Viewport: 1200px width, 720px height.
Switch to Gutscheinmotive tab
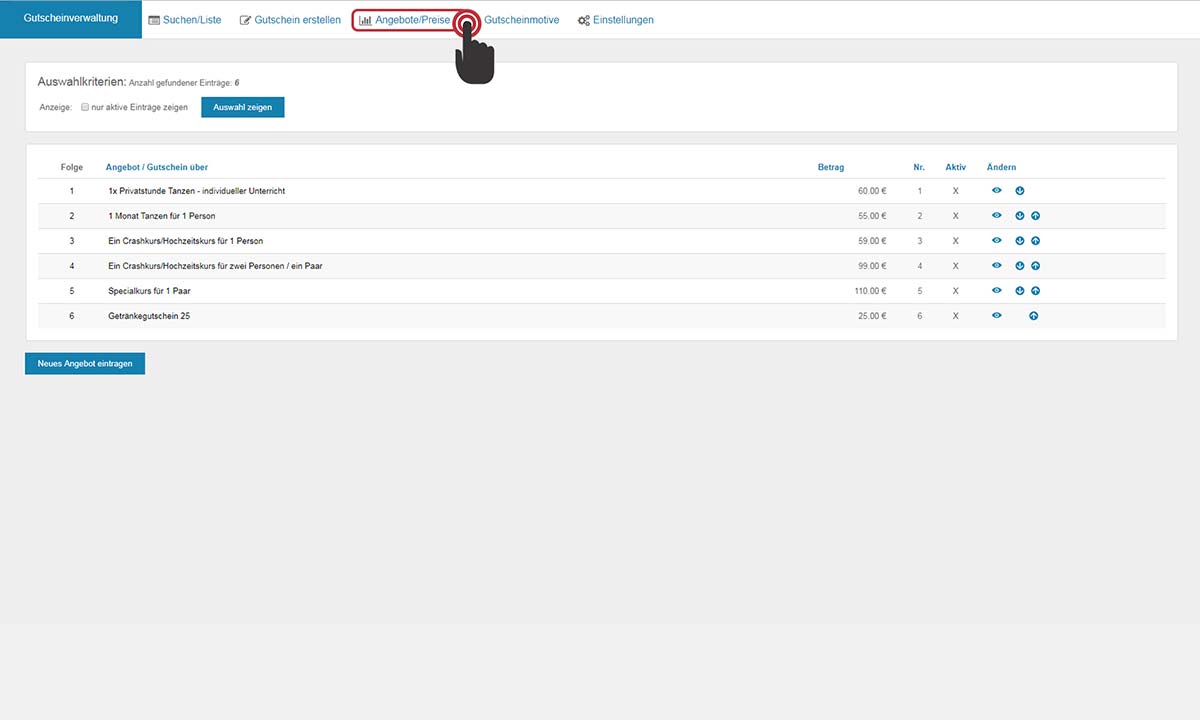point(521,20)
